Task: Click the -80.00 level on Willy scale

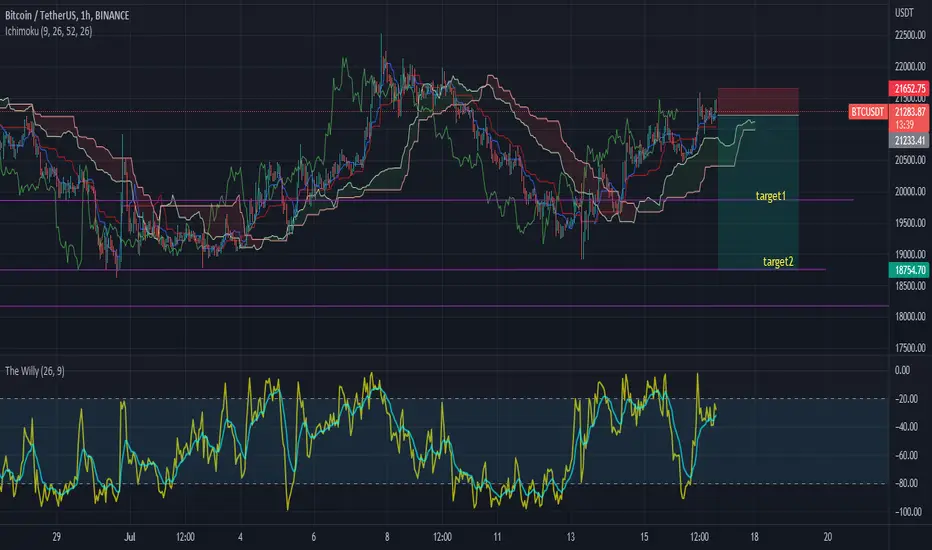Action: tap(906, 483)
